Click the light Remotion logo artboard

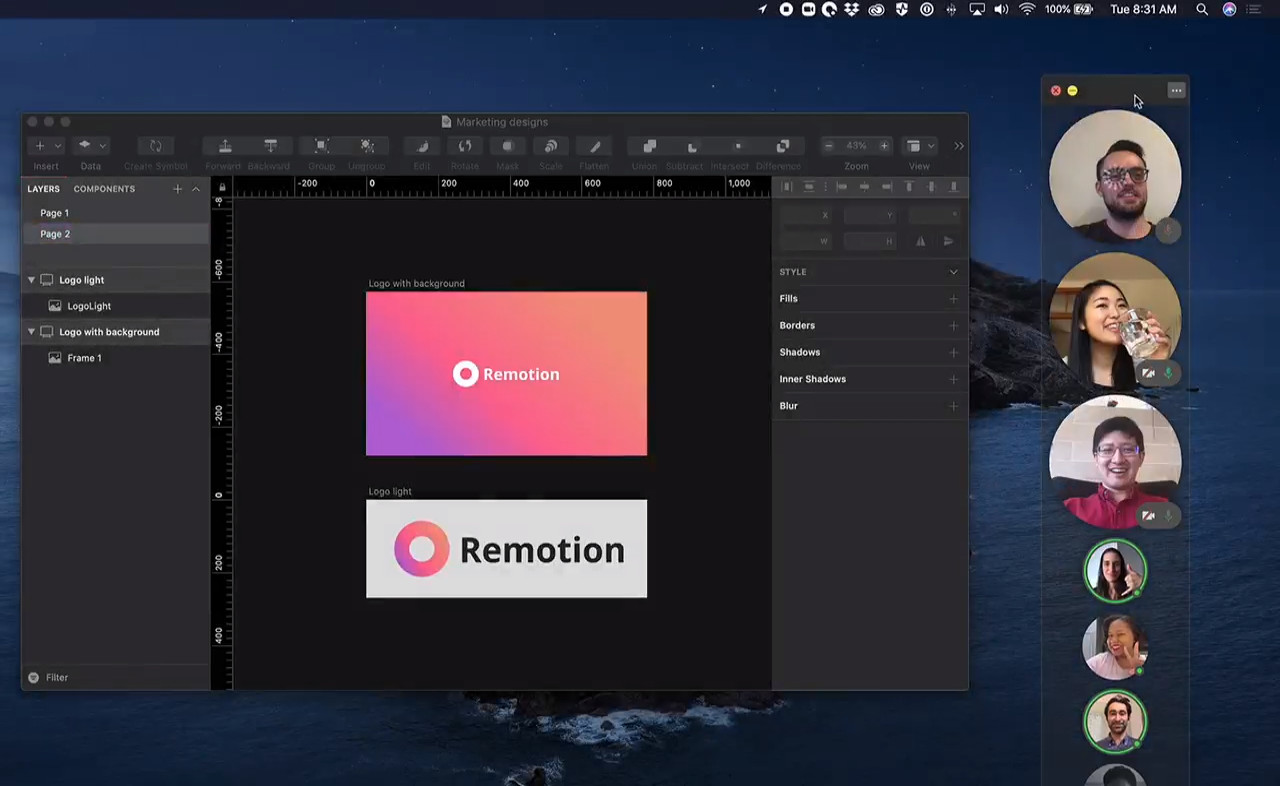click(x=506, y=549)
